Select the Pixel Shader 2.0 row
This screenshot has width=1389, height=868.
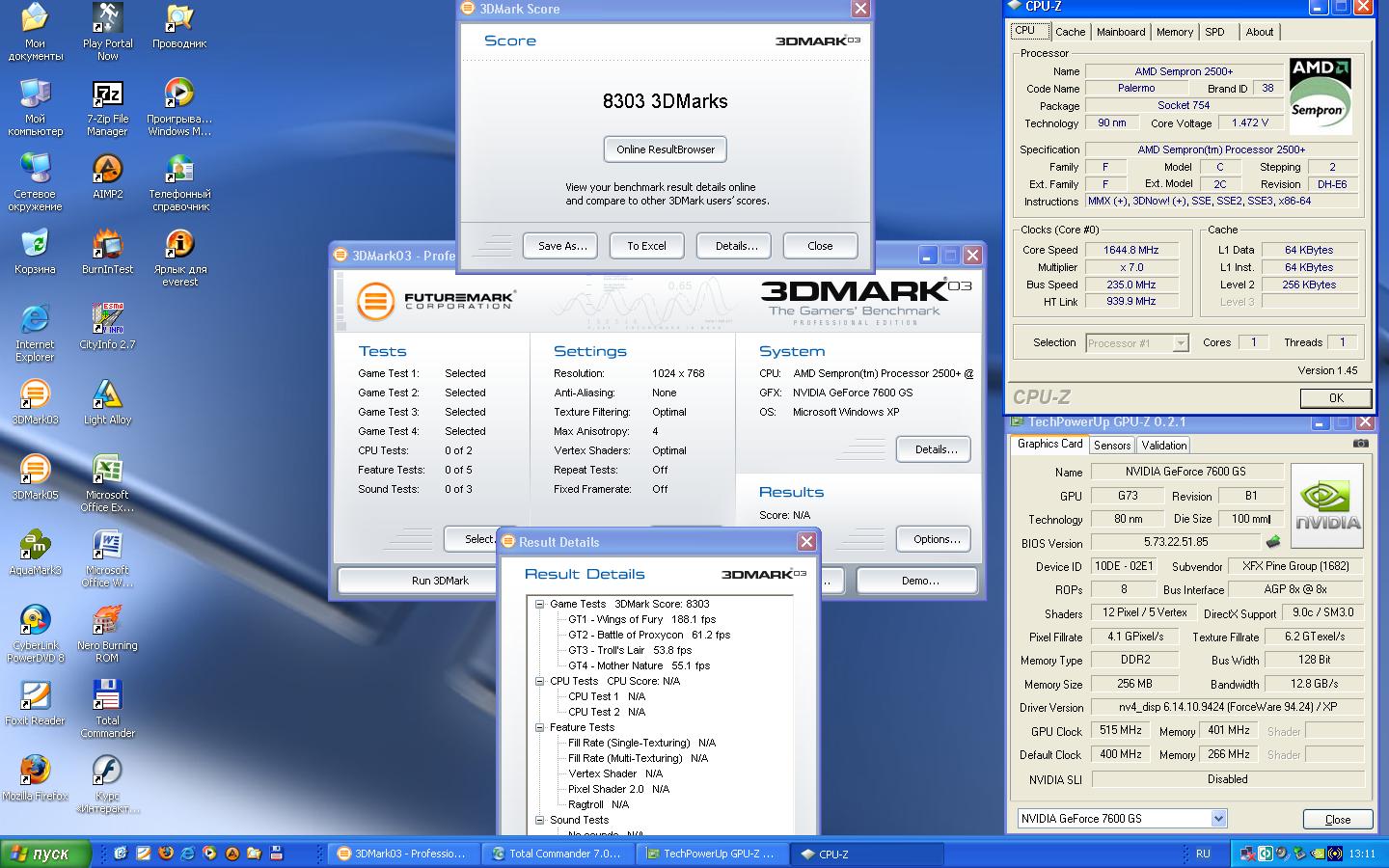618,789
